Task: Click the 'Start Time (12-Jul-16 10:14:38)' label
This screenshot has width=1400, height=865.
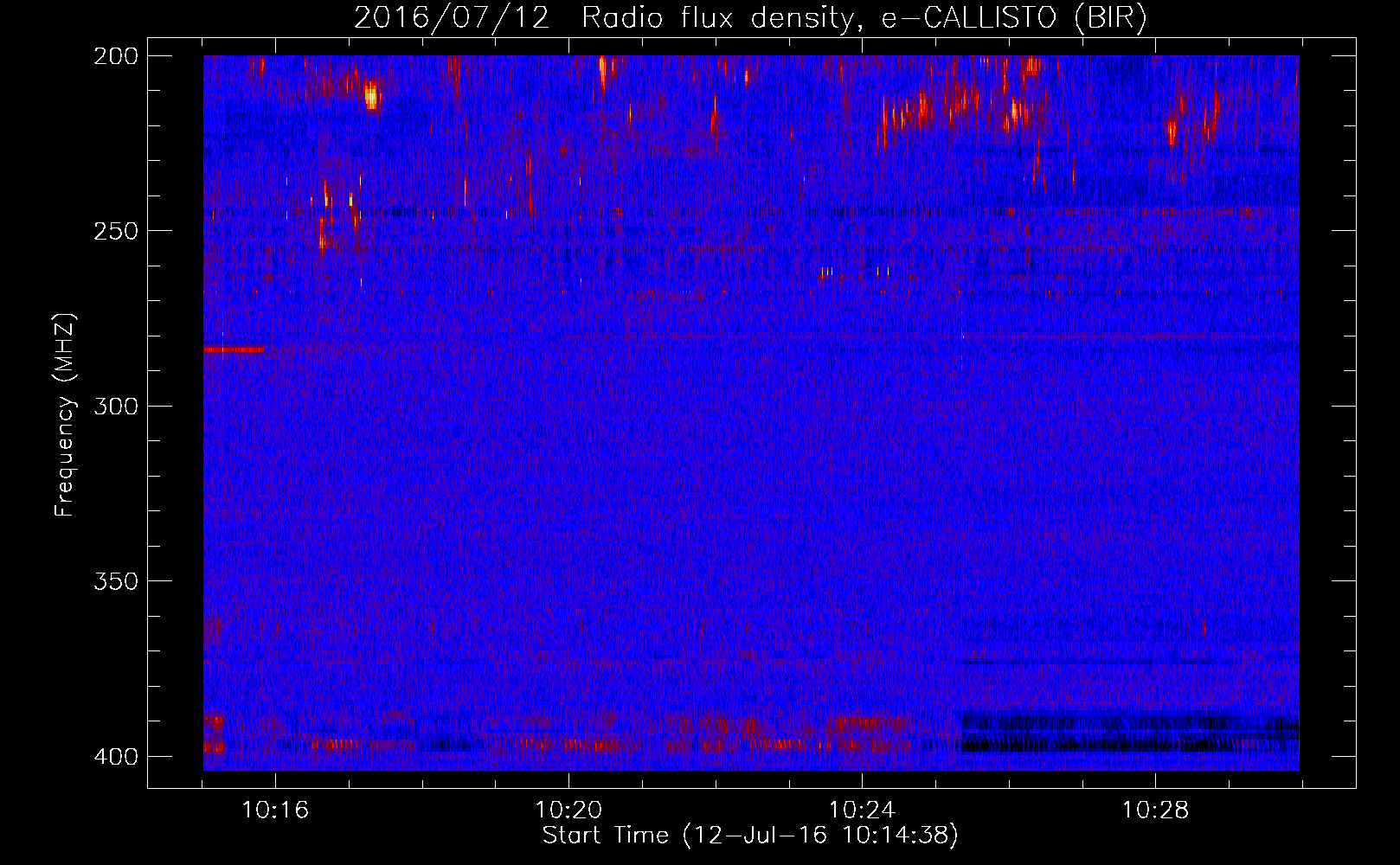Action: [x=750, y=836]
